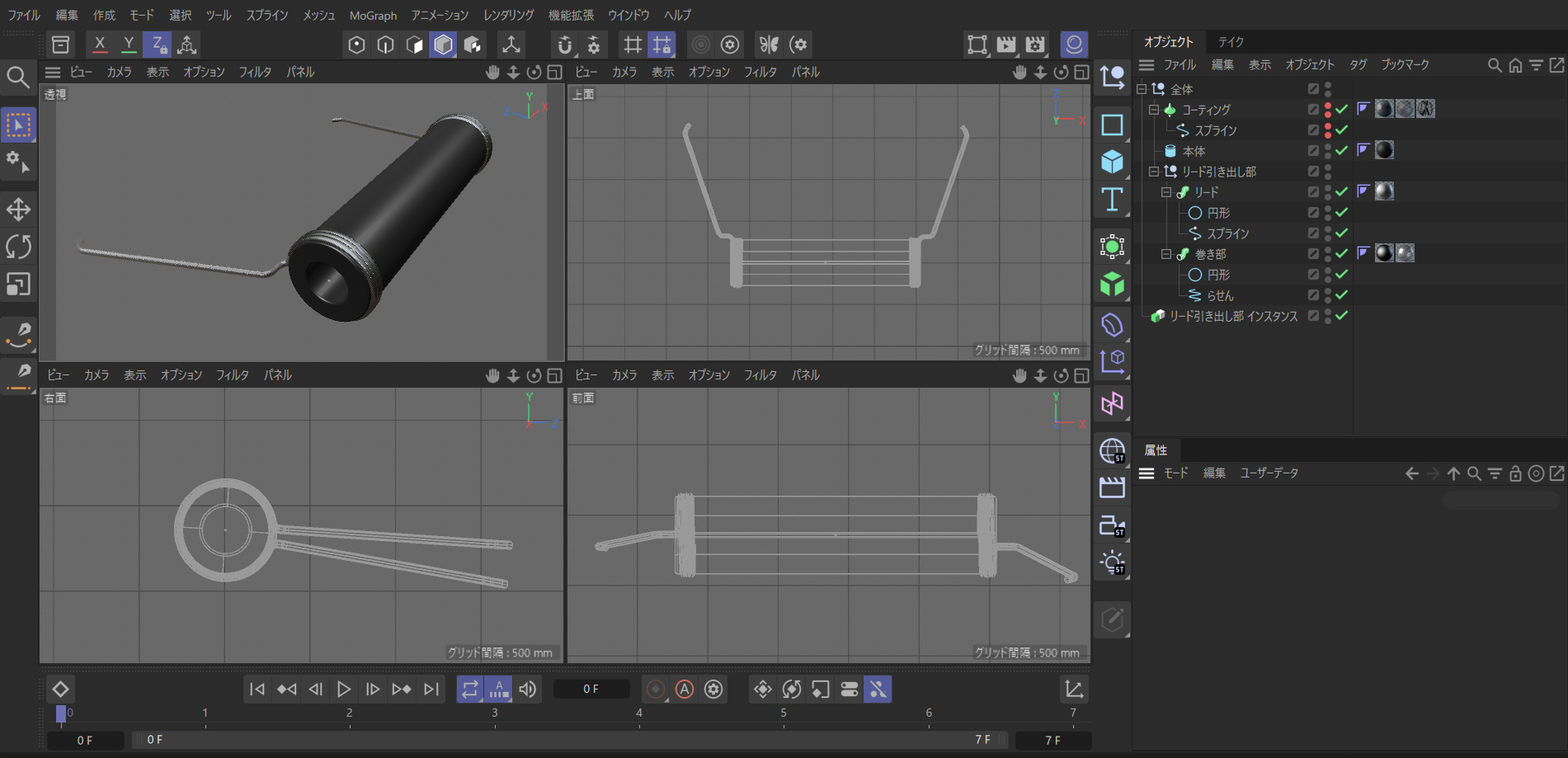Click the material tag sphere on 本体
This screenshot has width=1568, height=758.
pyautogui.click(x=1384, y=150)
